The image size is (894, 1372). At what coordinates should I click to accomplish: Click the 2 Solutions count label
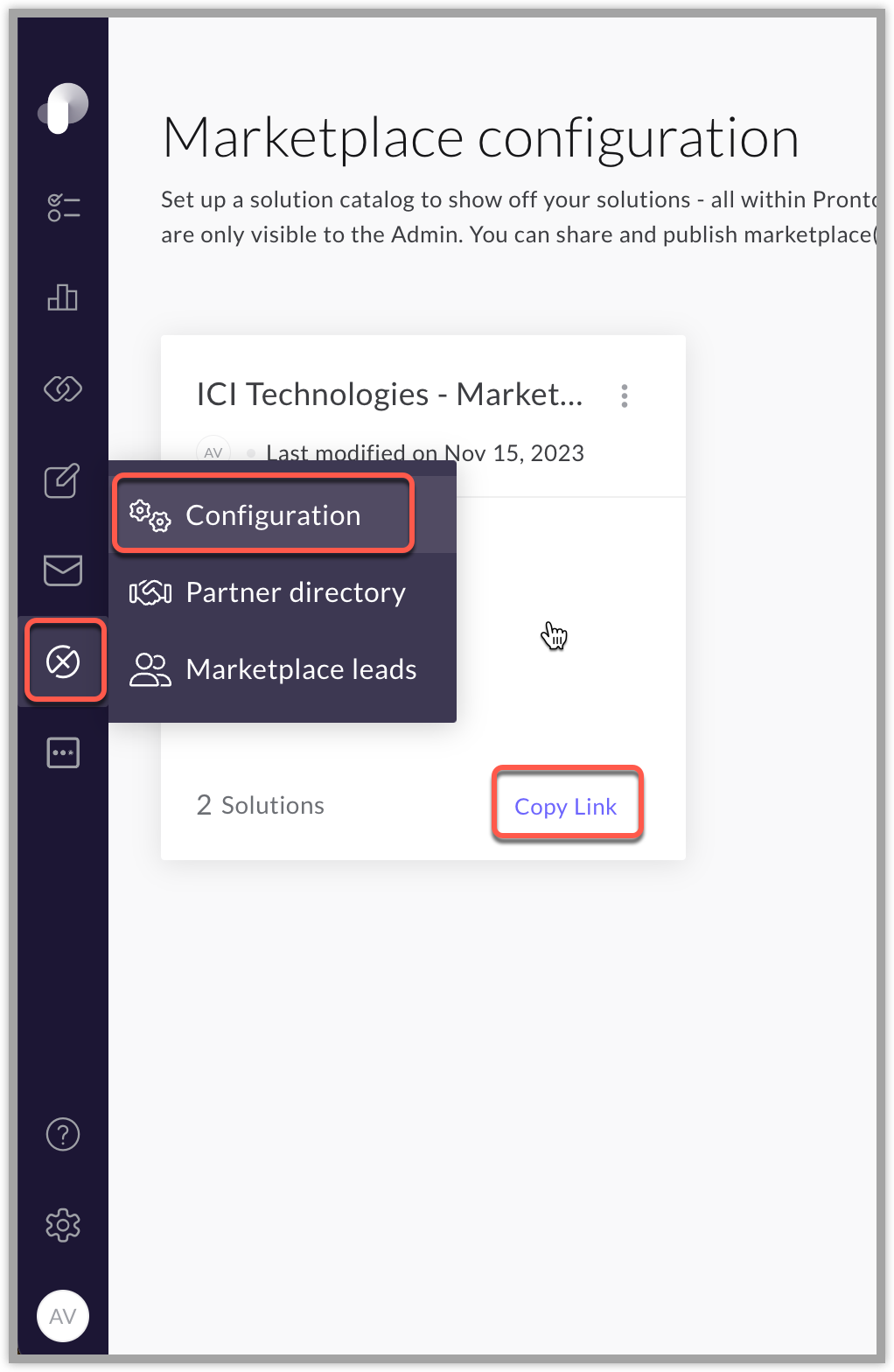[261, 805]
